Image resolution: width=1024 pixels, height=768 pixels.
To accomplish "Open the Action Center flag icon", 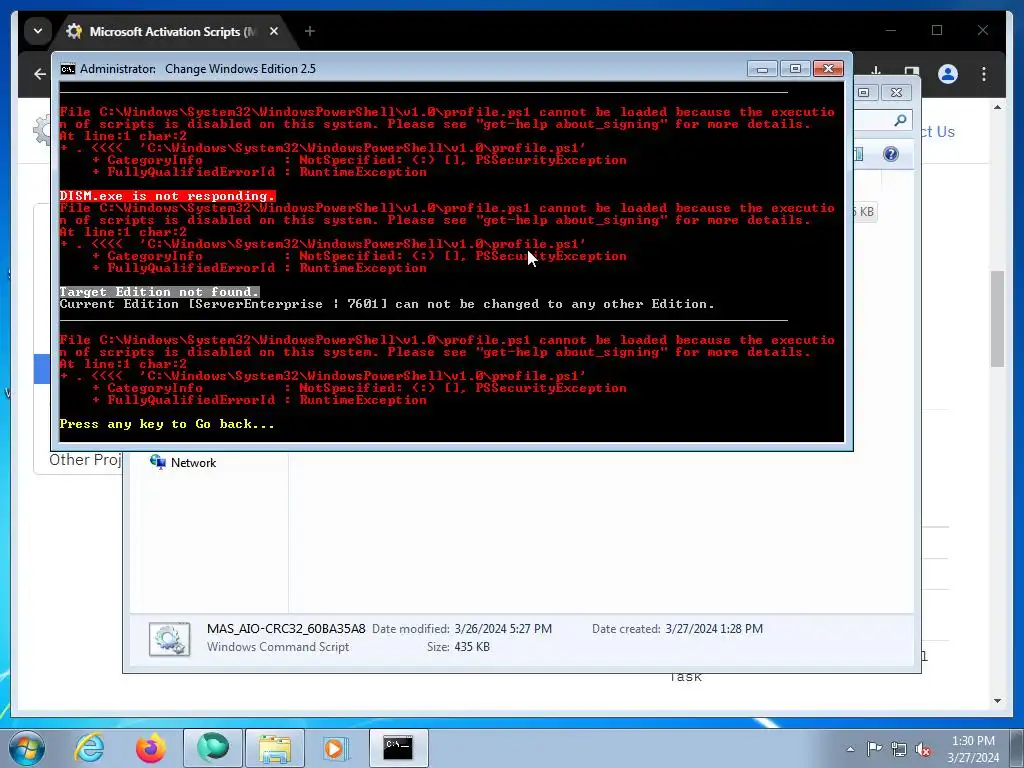I will [874, 748].
